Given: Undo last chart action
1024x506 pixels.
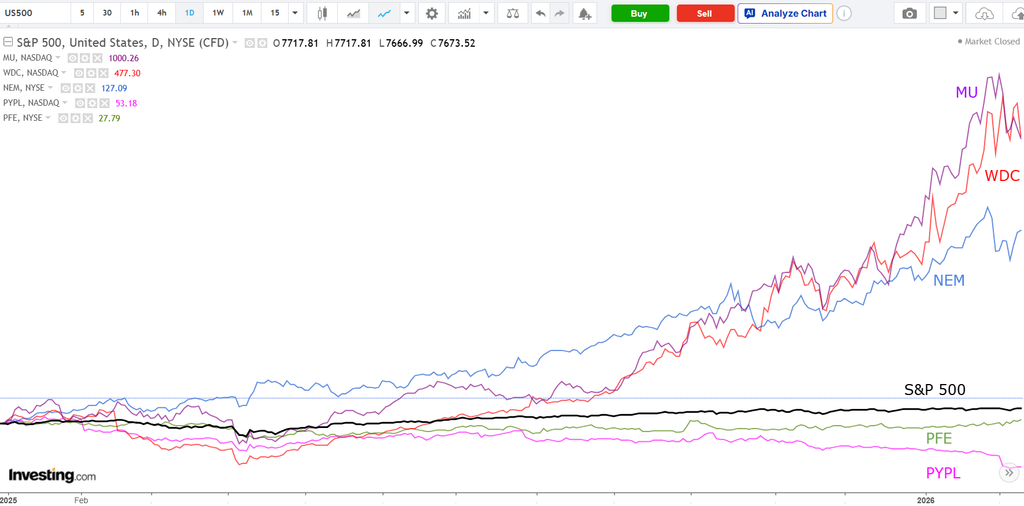Looking at the screenshot, I should tap(539, 13).
